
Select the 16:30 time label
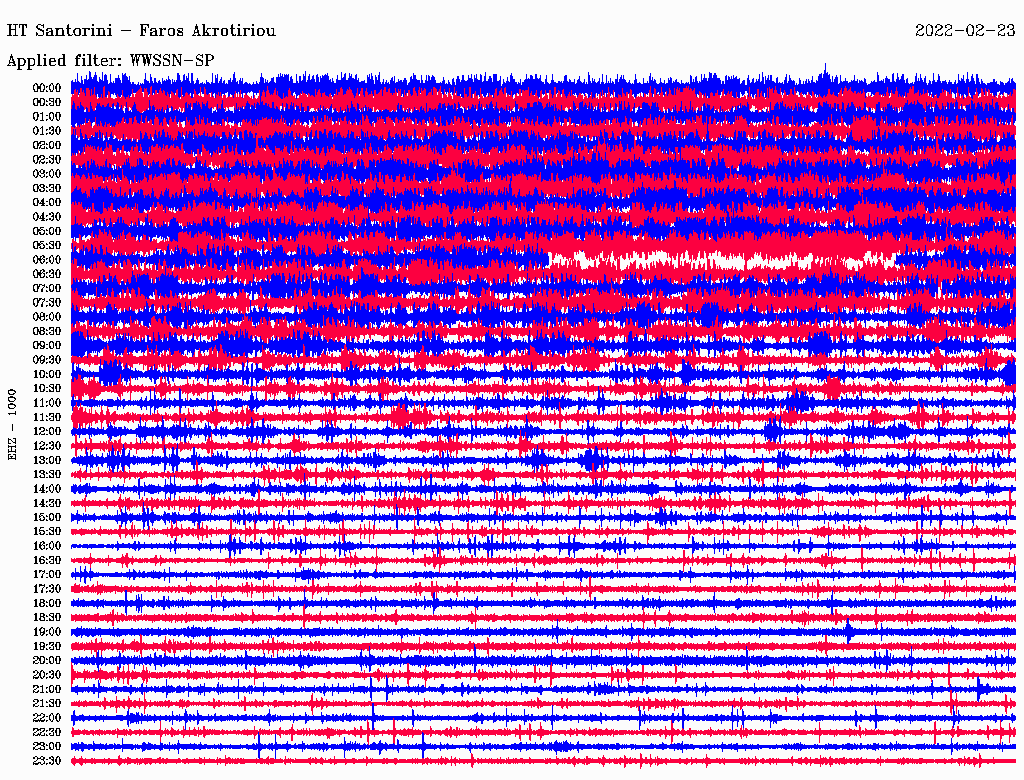pyautogui.click(x=47, y=560)
